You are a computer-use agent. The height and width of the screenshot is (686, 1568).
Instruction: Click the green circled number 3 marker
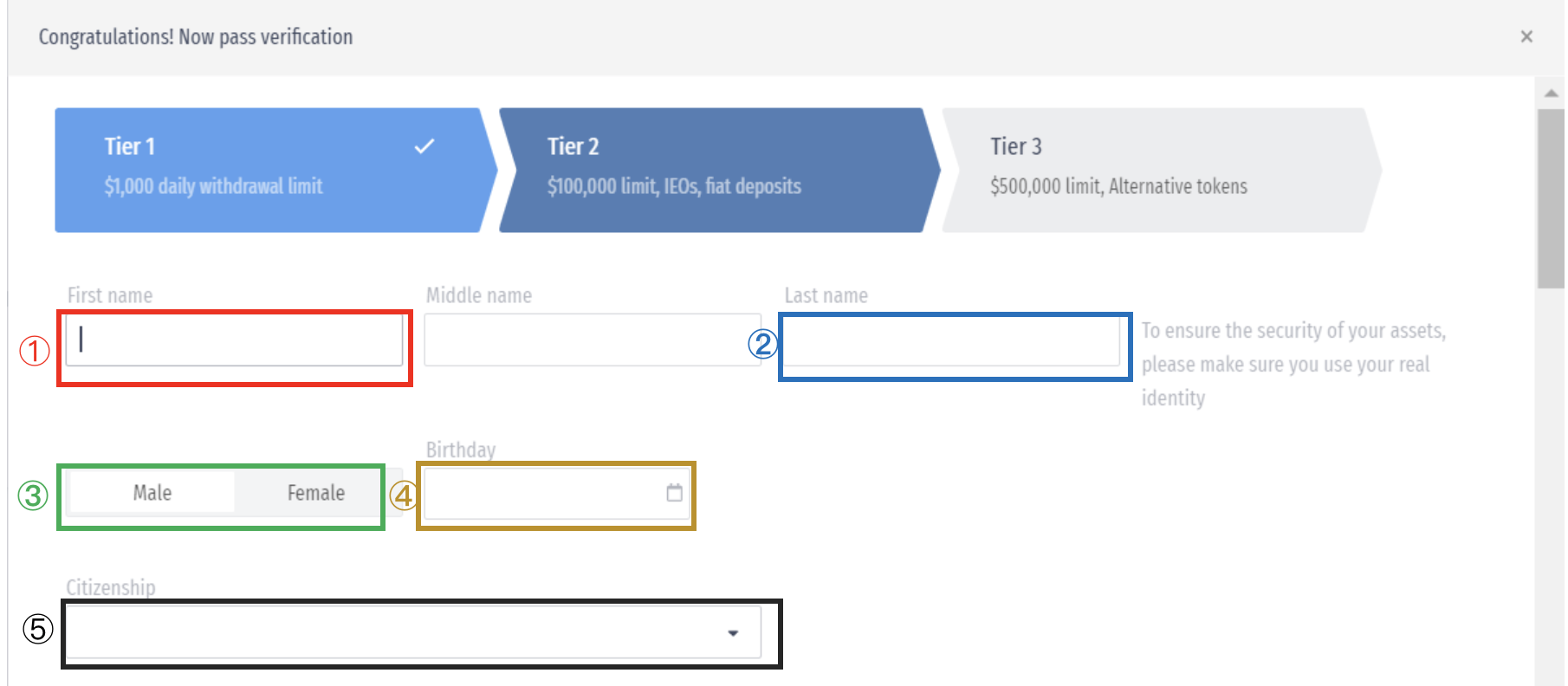(x=33, y=495)
